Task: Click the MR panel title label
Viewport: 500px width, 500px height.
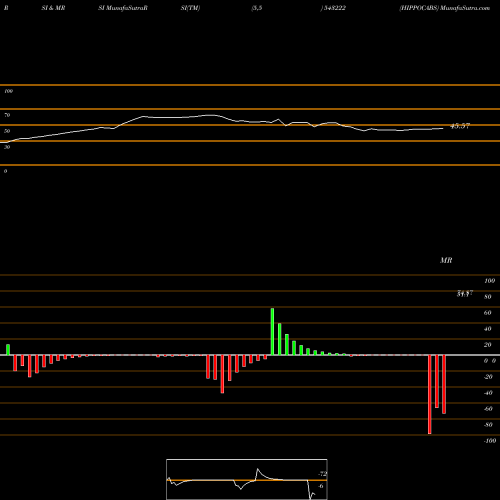Action: coord(446,260)
